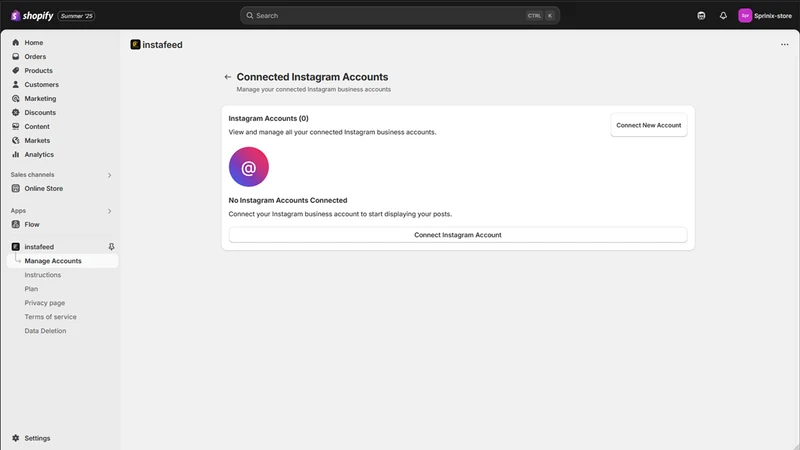Open the Sprinix-store account menu
Viewport: 800px width, 450px height.
[x=765, y=16]
